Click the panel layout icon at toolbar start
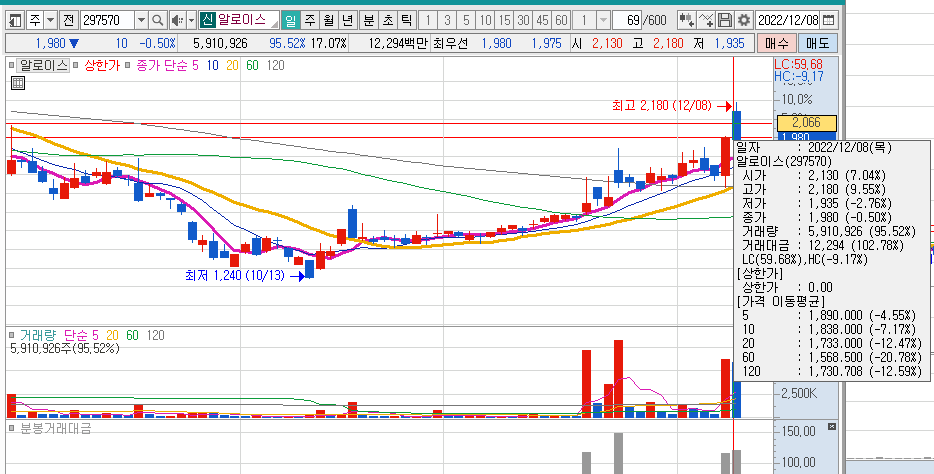The image size is (934, 474). 15,20
